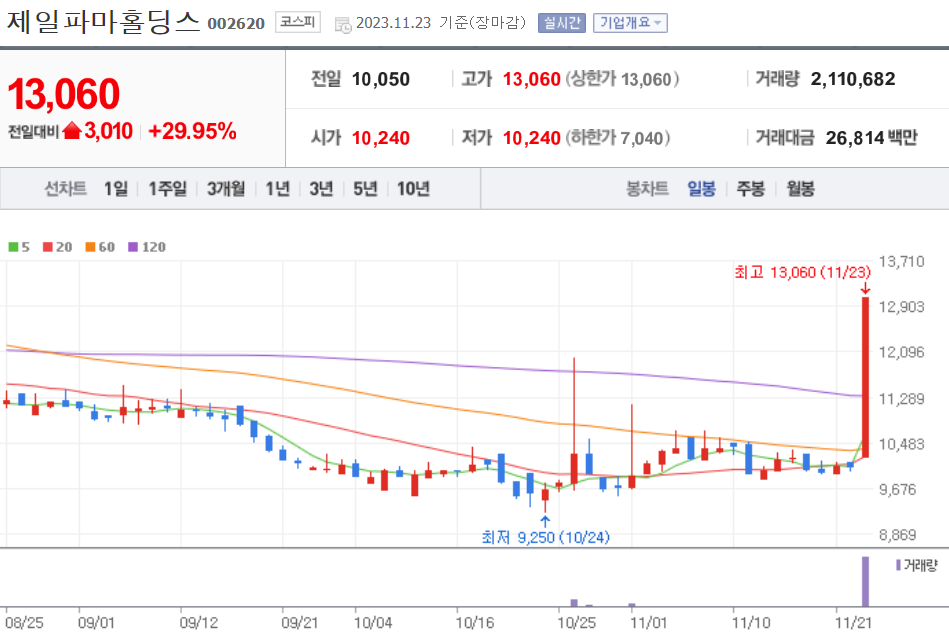Click the red up-arrow price change icon
Screen dimensions: 949x641
pos(72,130)
